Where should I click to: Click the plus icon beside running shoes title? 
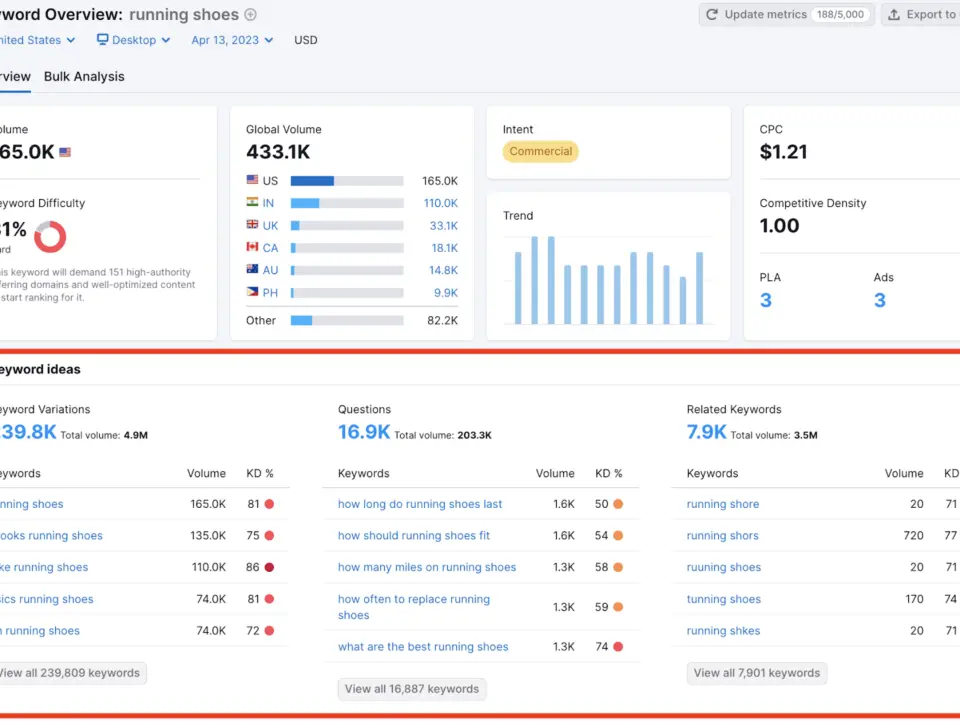click(250, 14)
